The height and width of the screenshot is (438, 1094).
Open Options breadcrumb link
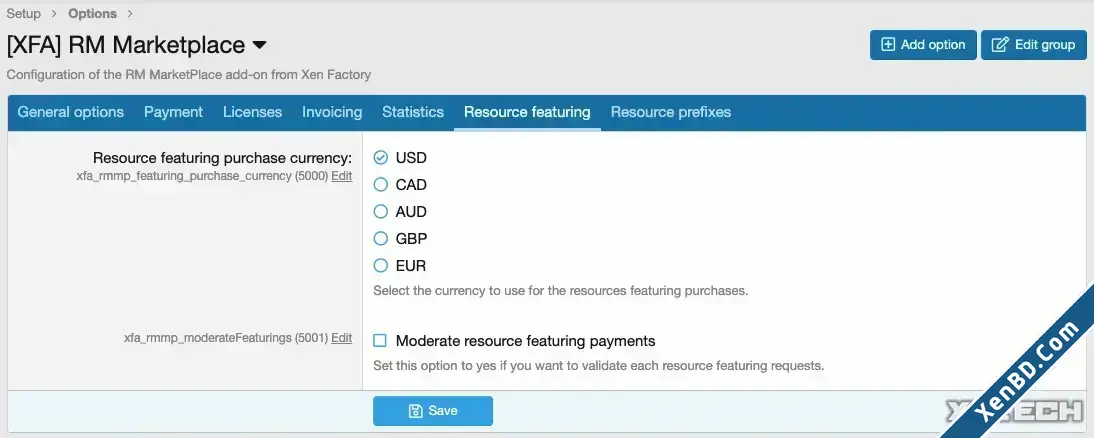click(93, 13)
